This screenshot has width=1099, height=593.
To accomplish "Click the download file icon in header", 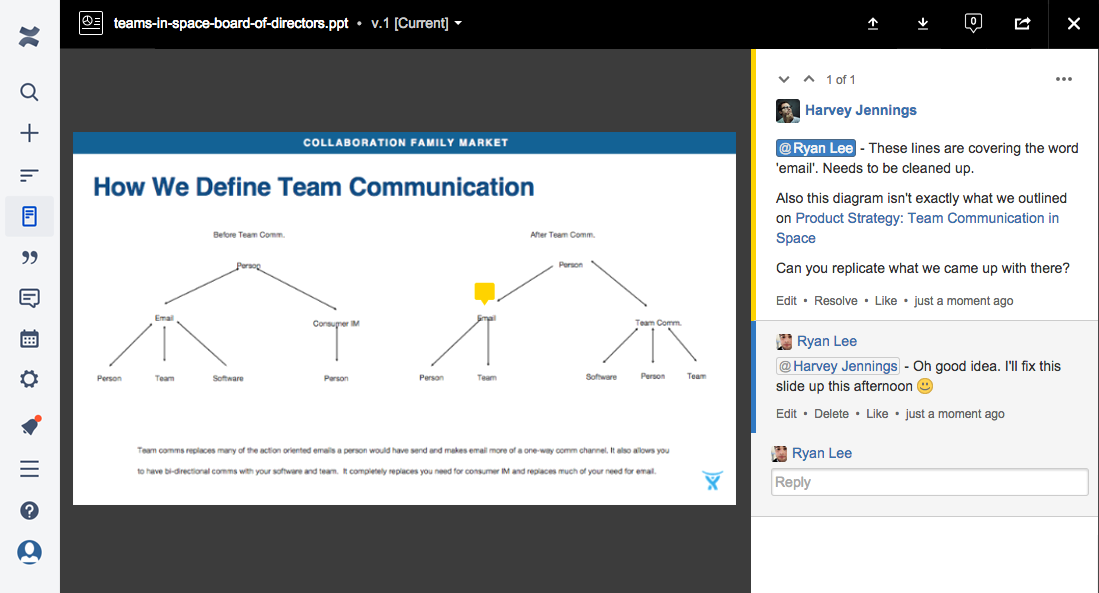I will (923, 23).
